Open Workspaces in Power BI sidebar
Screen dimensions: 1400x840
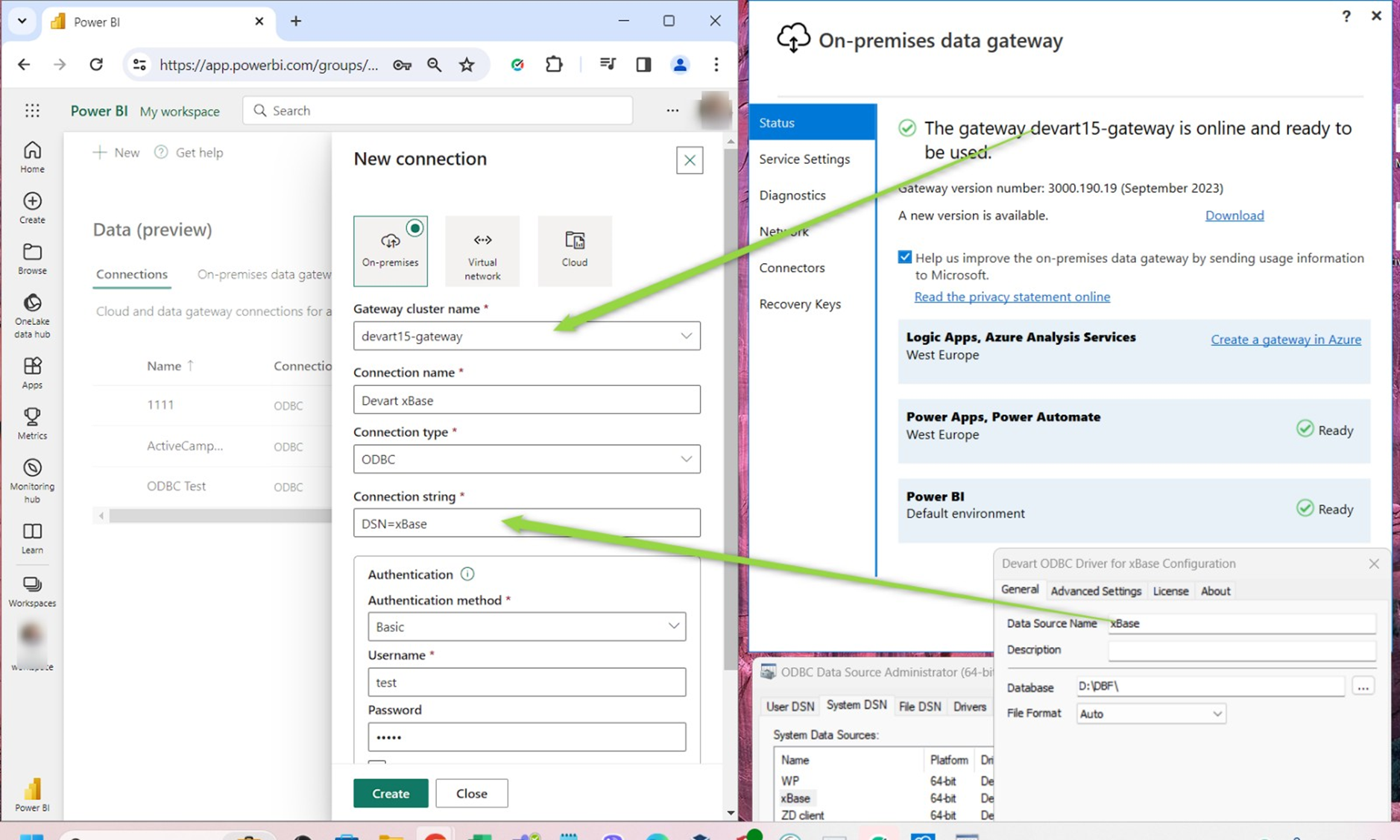pyautogui.click(x=32, y=591)
